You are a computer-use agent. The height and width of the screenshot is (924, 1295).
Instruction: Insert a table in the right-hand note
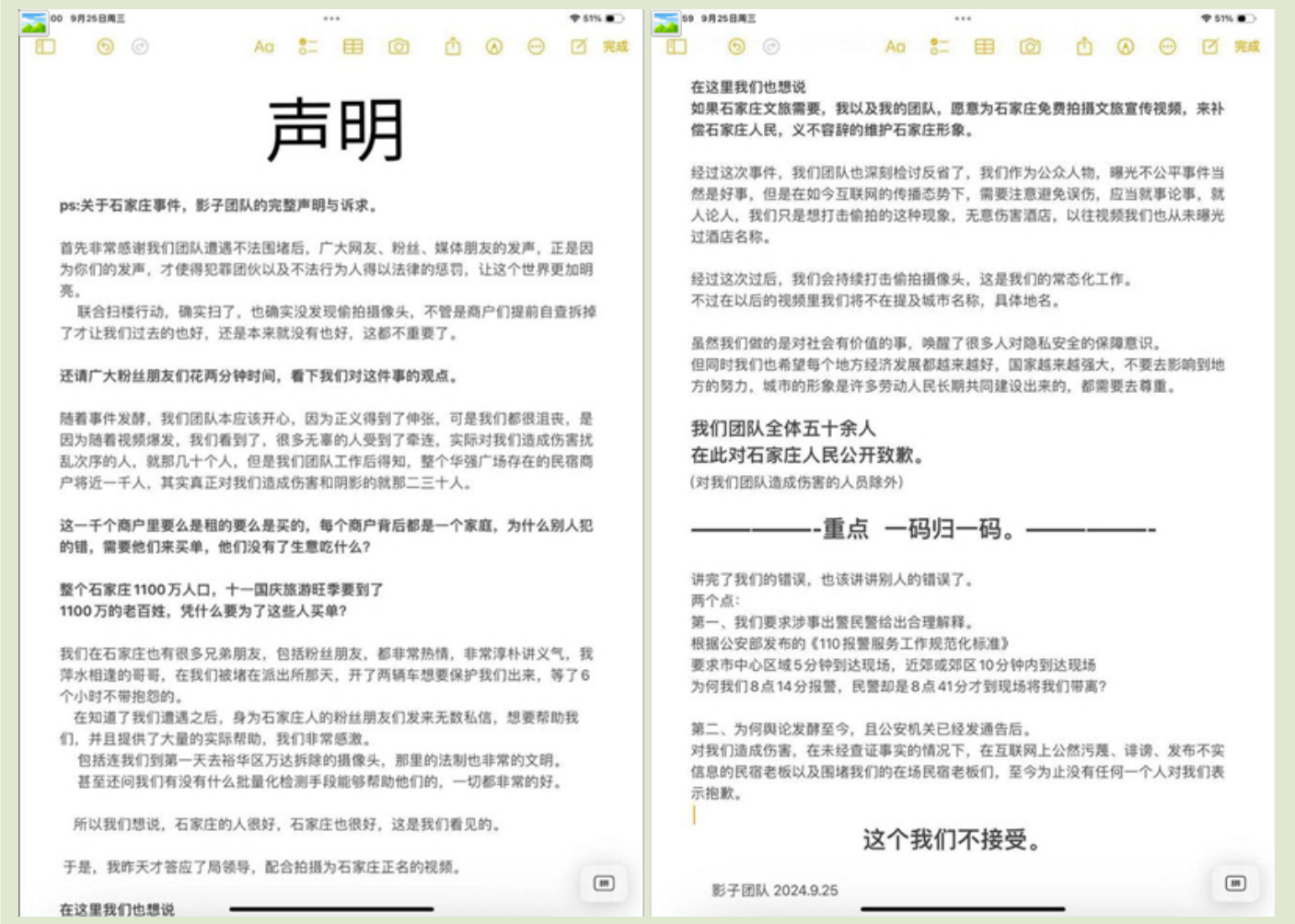987,46
